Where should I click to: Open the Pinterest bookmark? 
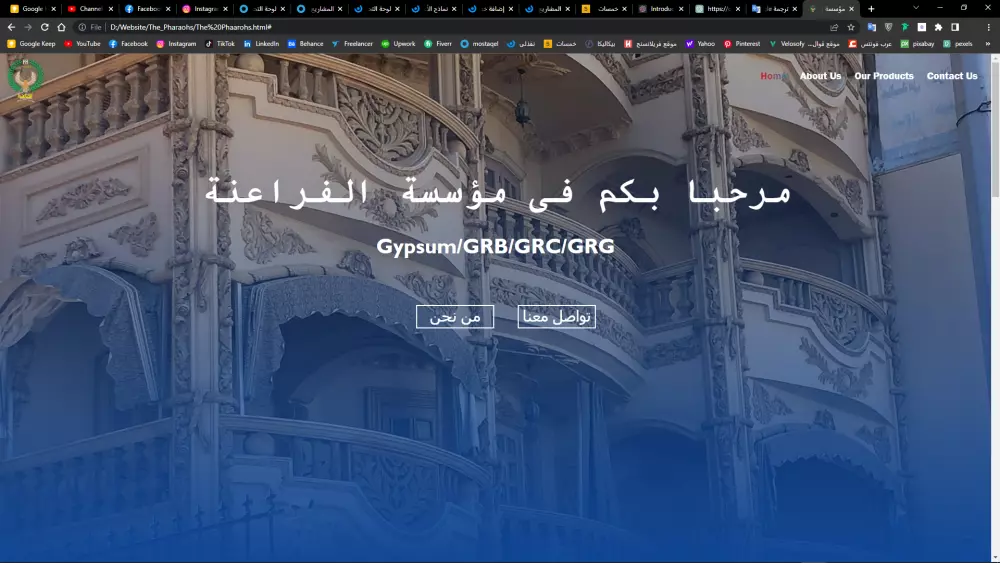742,44
